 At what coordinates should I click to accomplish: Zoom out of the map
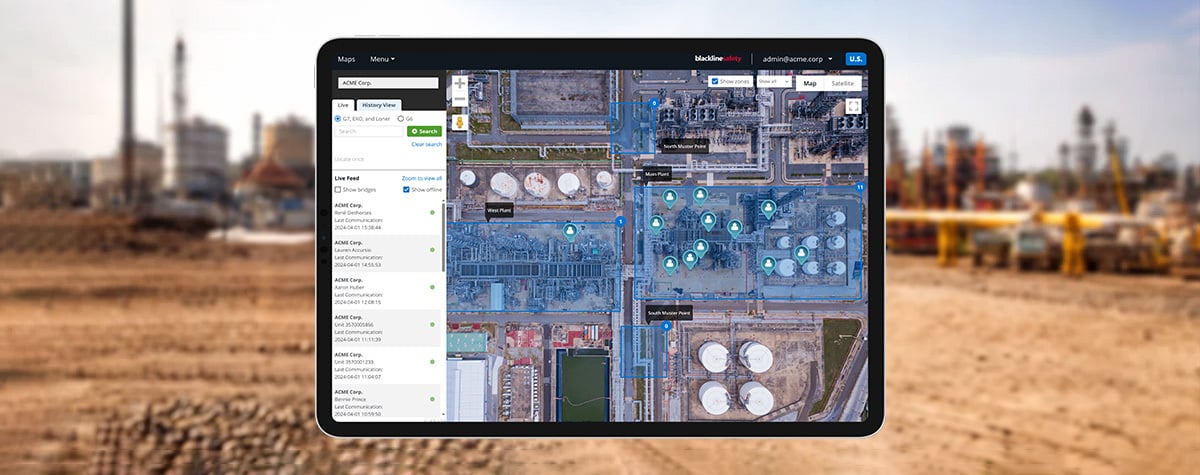coord(460,99)
